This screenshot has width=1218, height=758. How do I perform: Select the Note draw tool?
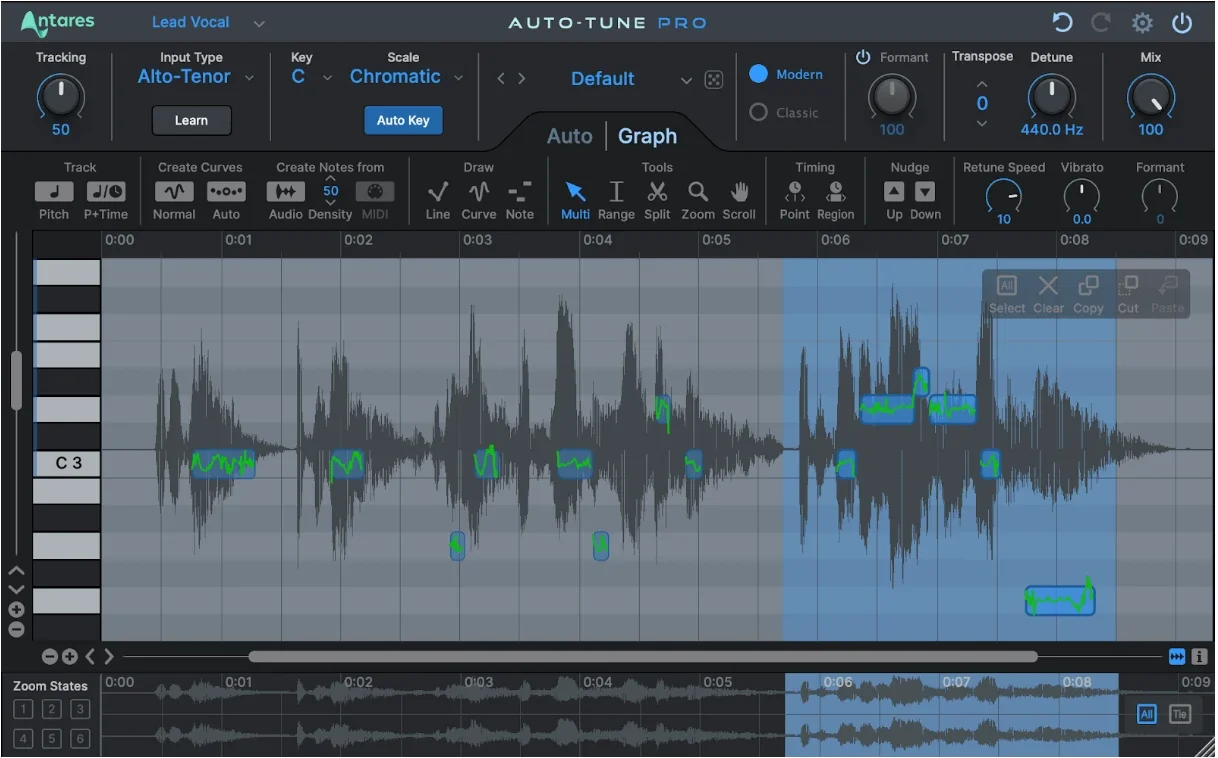click(x=519, y=191)
